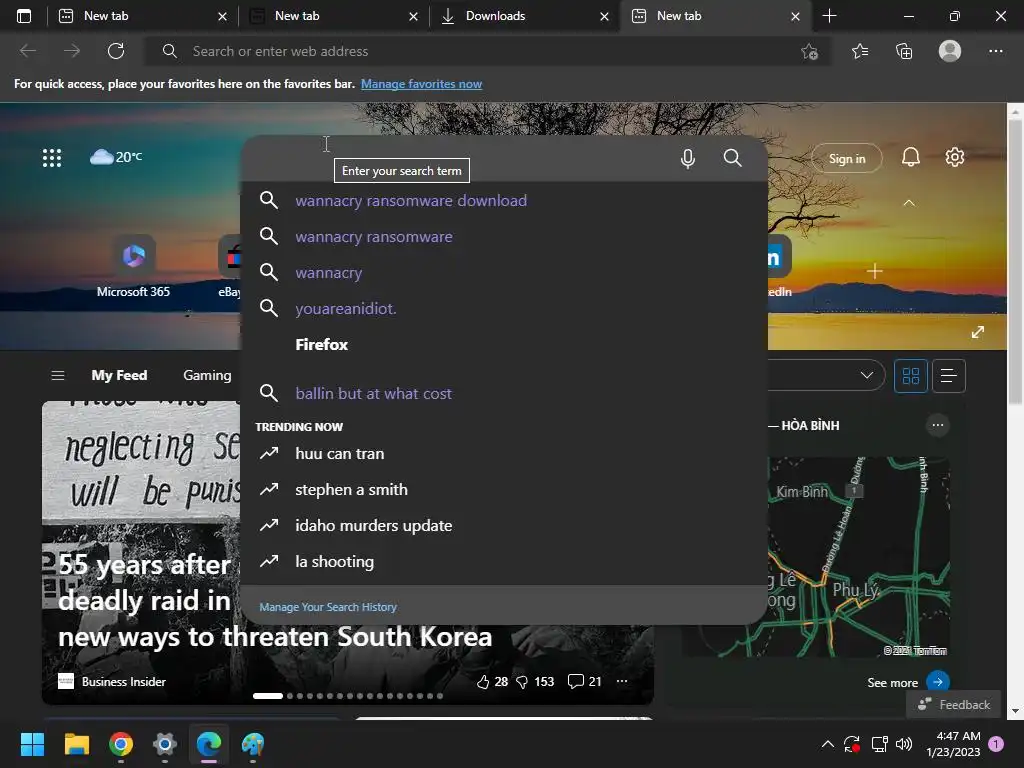Open Paint app from taskbar
The image size is (1024, 768).
[x=253, y=744]
